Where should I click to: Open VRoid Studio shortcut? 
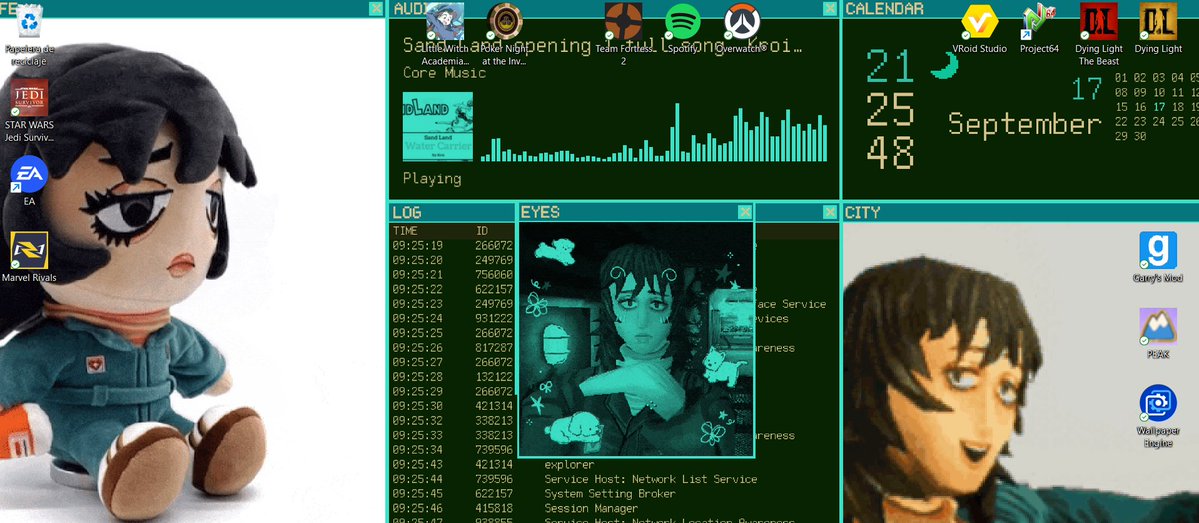tap(980, 28)
